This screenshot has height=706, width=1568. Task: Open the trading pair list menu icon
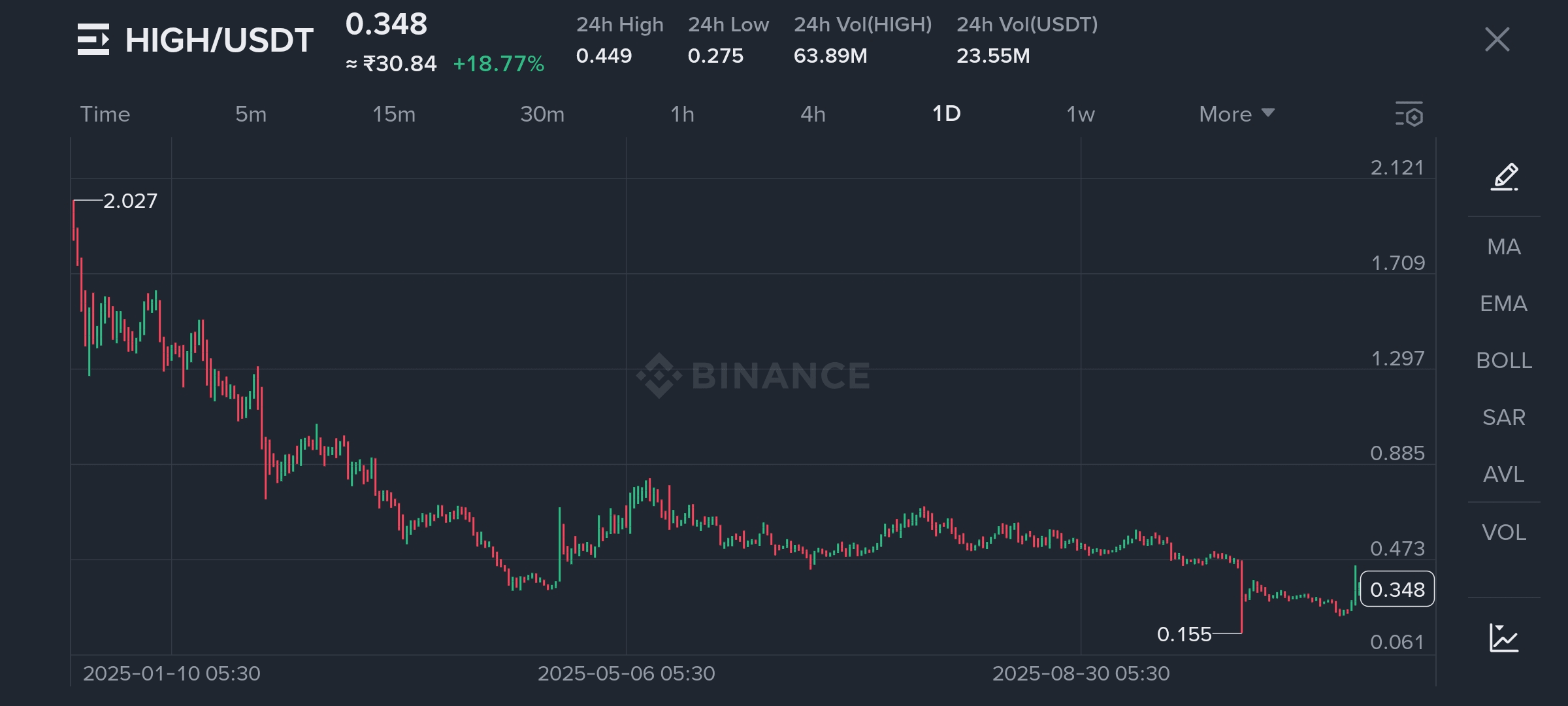tap(93, 40)
